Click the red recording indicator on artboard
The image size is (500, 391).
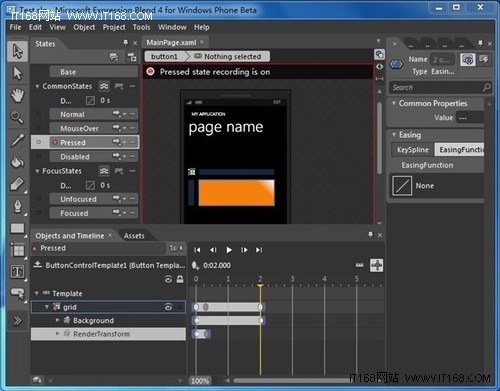[x=151, y=71]
